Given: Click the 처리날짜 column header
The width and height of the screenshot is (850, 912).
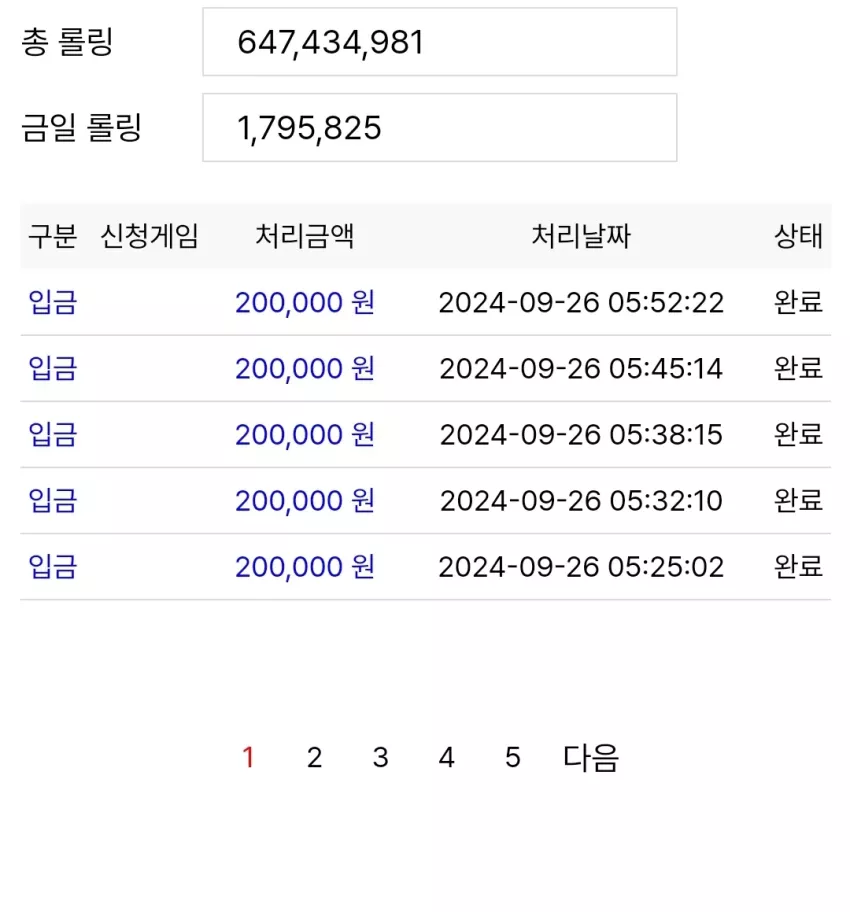Looking at the screenshot, I should point(581,236).
